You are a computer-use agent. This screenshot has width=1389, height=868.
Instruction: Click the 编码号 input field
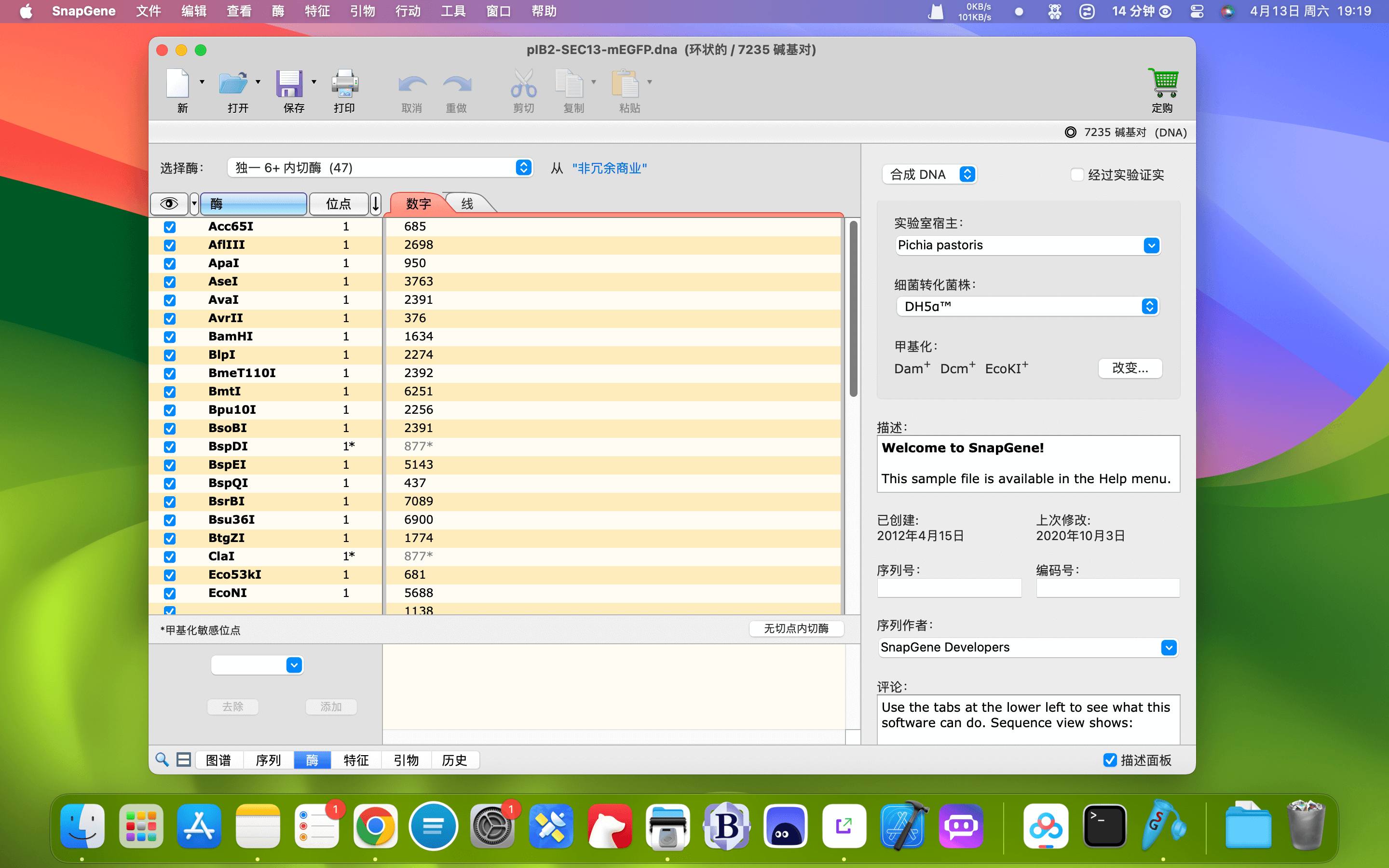click(1108, 587)
